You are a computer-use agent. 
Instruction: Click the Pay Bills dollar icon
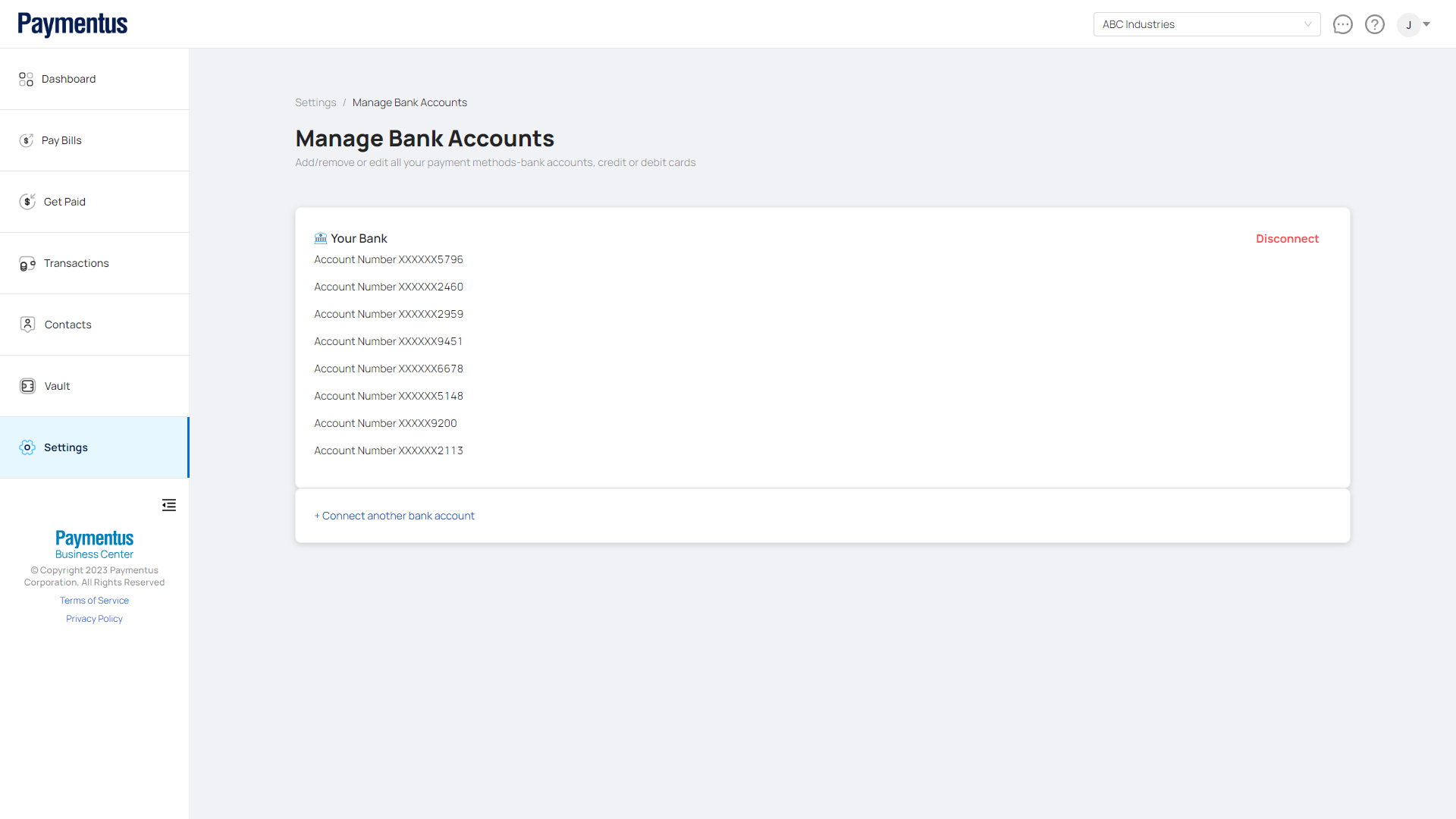pyautogui.click(x=27, y=140)
